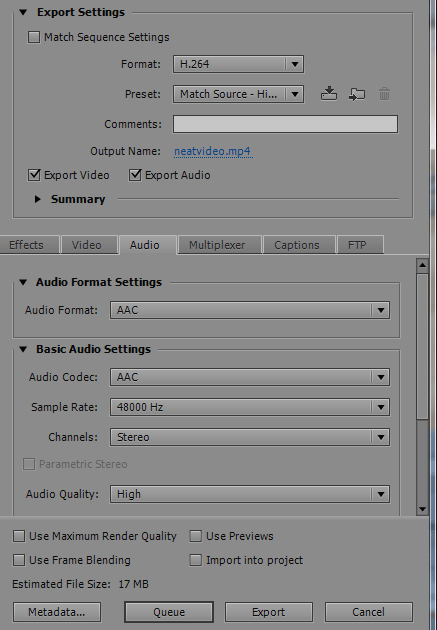
Task: Open the Sample Rate dropdown
Action: (250, 407)
